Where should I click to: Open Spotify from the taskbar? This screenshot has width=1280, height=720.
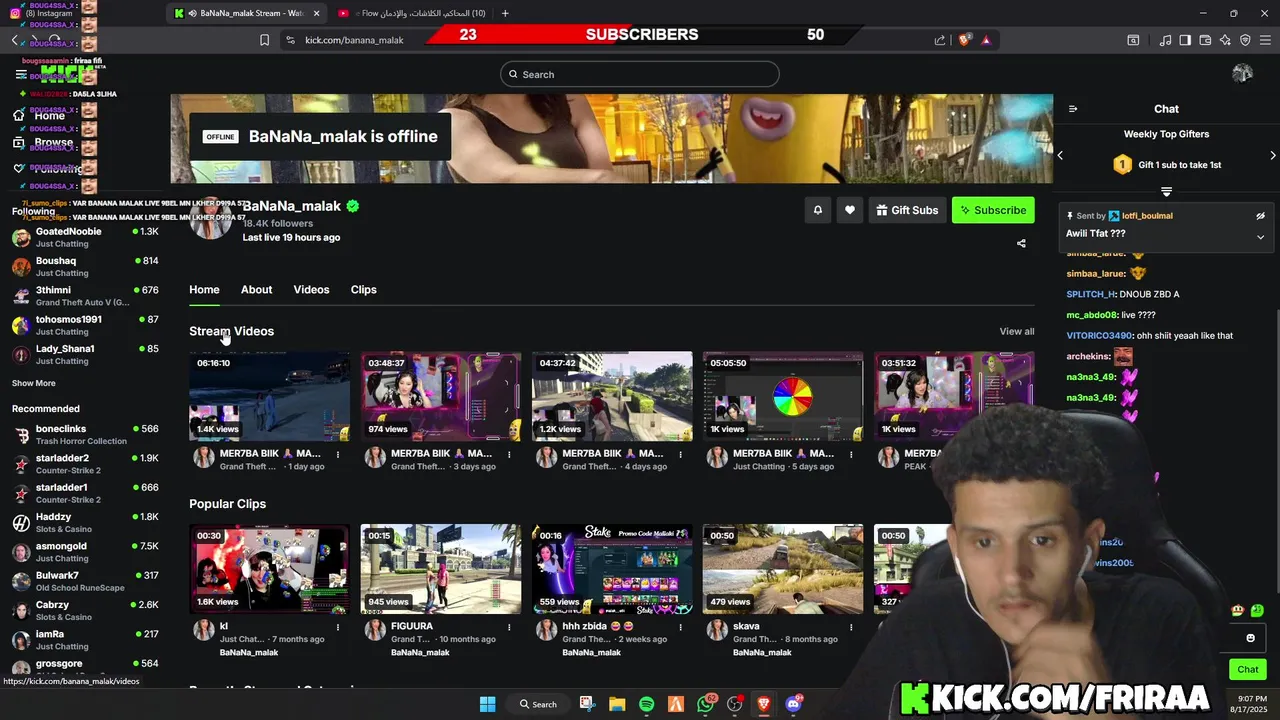[646, 704]
